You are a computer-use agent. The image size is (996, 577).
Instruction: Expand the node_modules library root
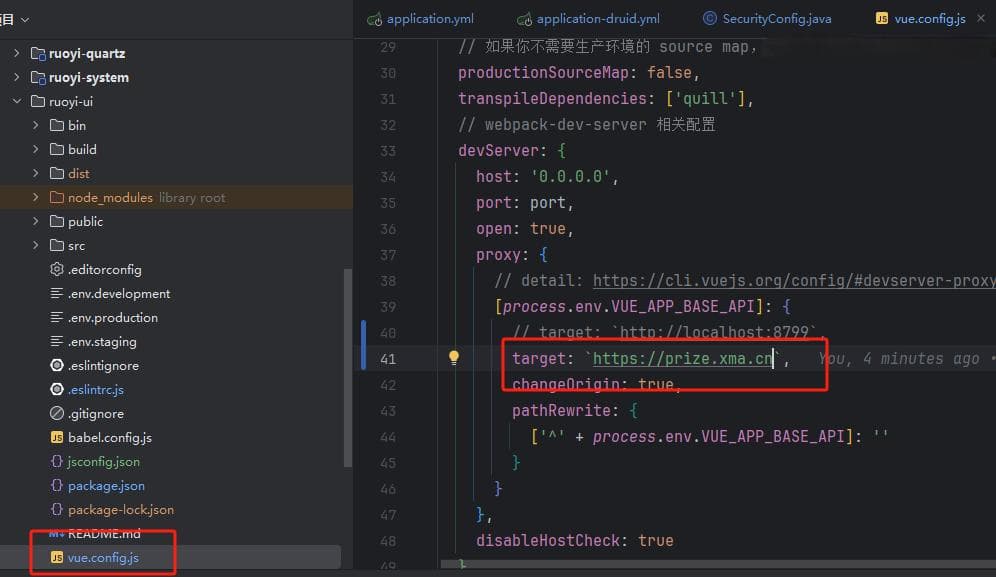coord(36,198)
